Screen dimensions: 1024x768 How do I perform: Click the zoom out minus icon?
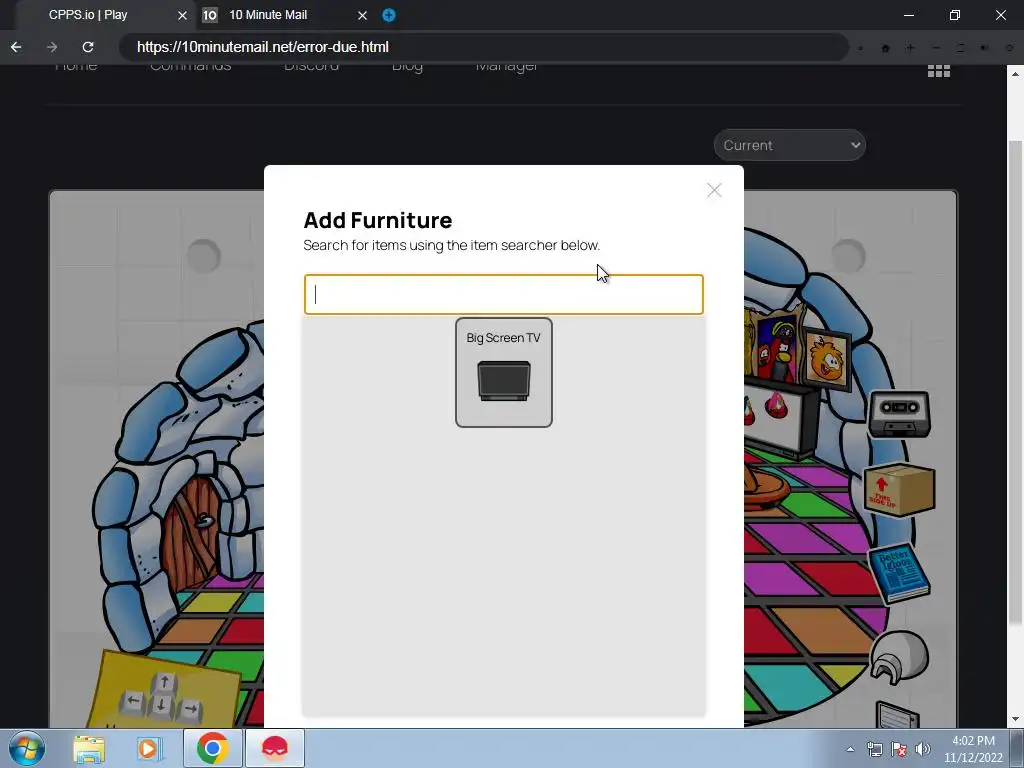point(936,48)
